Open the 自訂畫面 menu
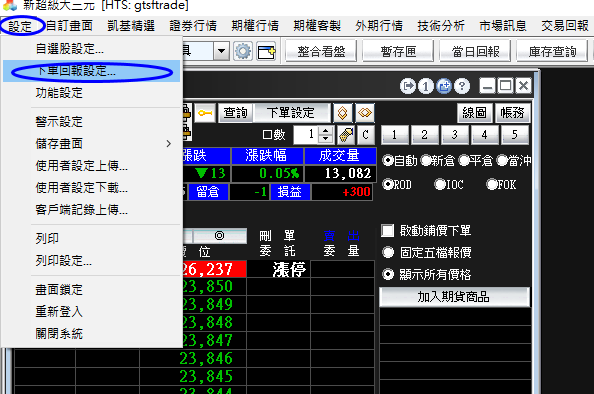The width and height of the screenshot is (594, 394). (x=69, y=26)
